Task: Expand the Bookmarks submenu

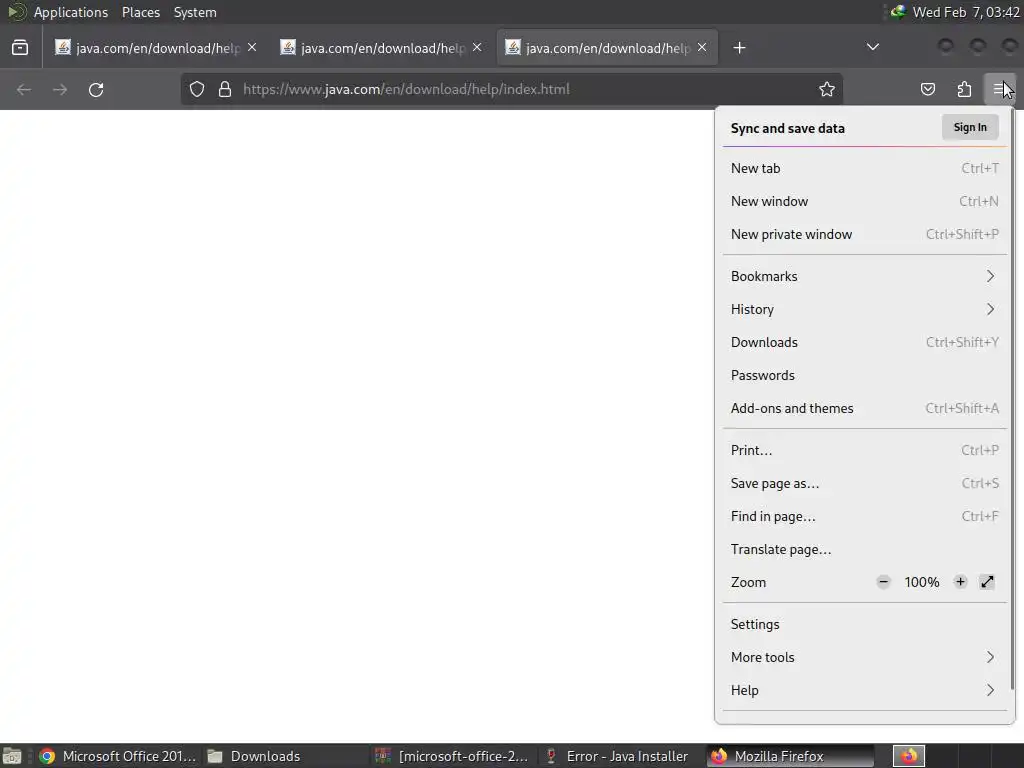Action: pos(865,276)
